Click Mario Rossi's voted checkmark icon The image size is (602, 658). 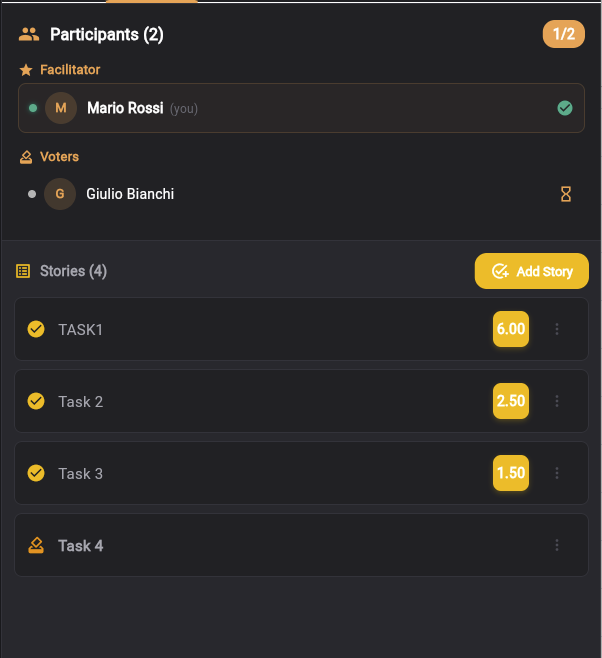tap(565, 108)
